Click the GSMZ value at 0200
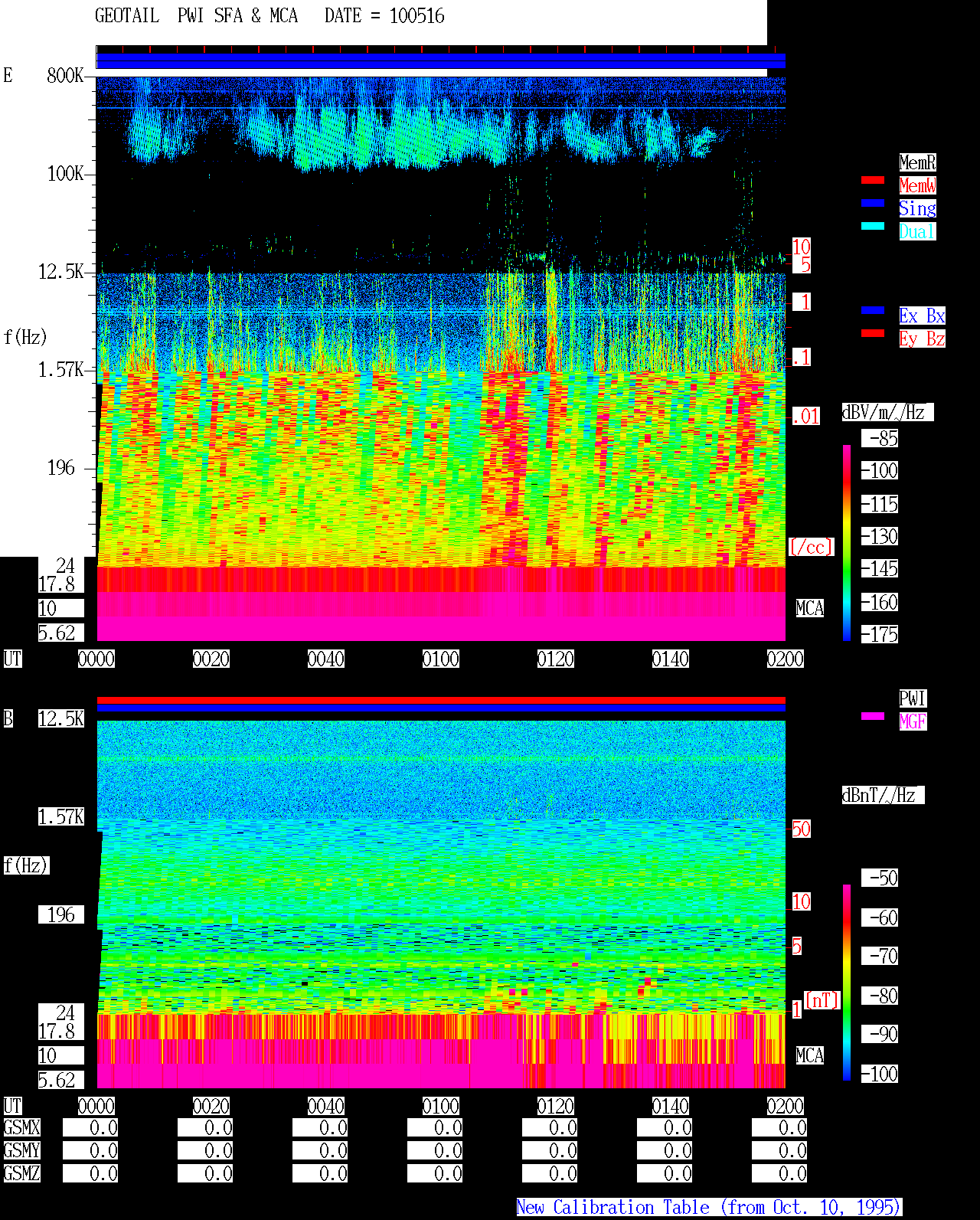The width and height of the screenshot is (980, 1220). pos(779,1173)
